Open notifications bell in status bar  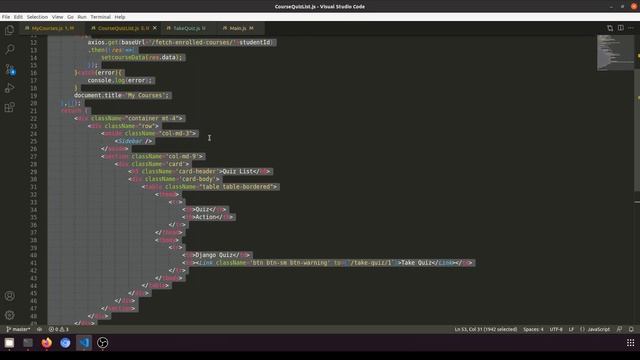pyautogui.click(x=631, y=329)
